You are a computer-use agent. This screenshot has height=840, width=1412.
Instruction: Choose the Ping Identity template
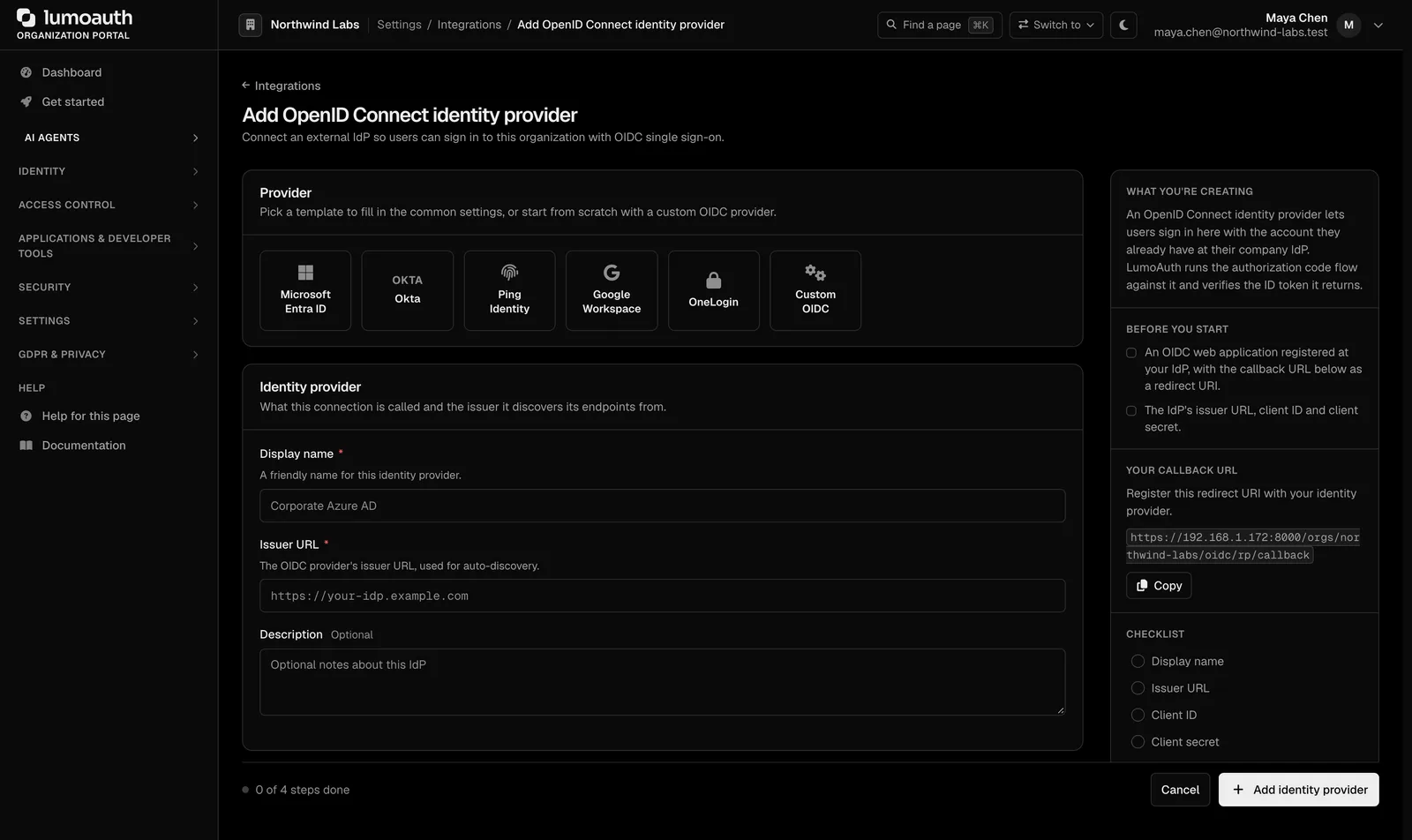coord(509,290)
